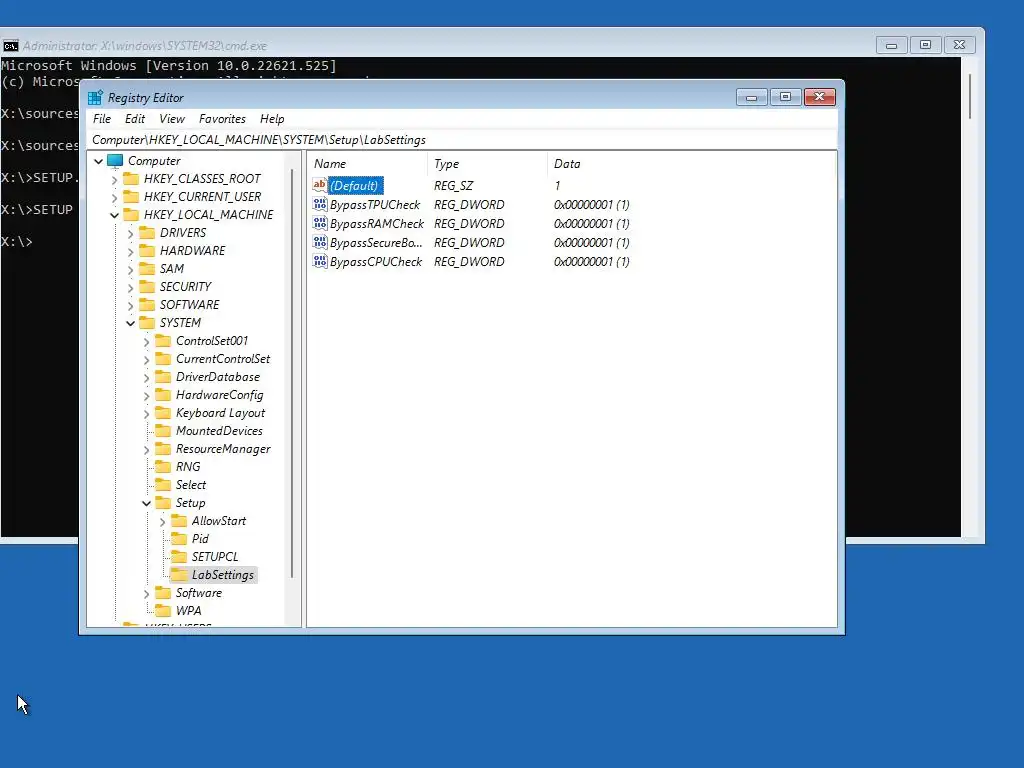This screenshot has height=768, width=1024.
Task: Open the File menu
Action: click(x=102, y=119)
